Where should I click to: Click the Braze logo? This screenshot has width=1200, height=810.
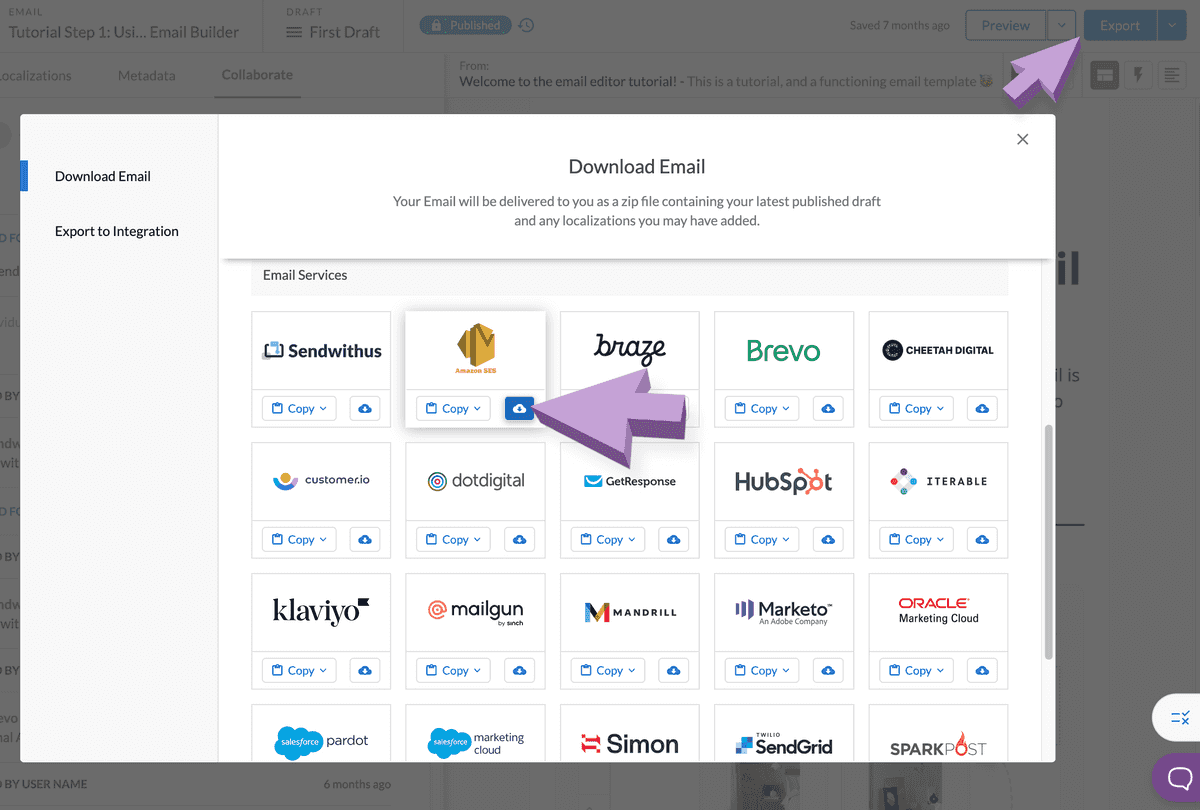(630, 349)
